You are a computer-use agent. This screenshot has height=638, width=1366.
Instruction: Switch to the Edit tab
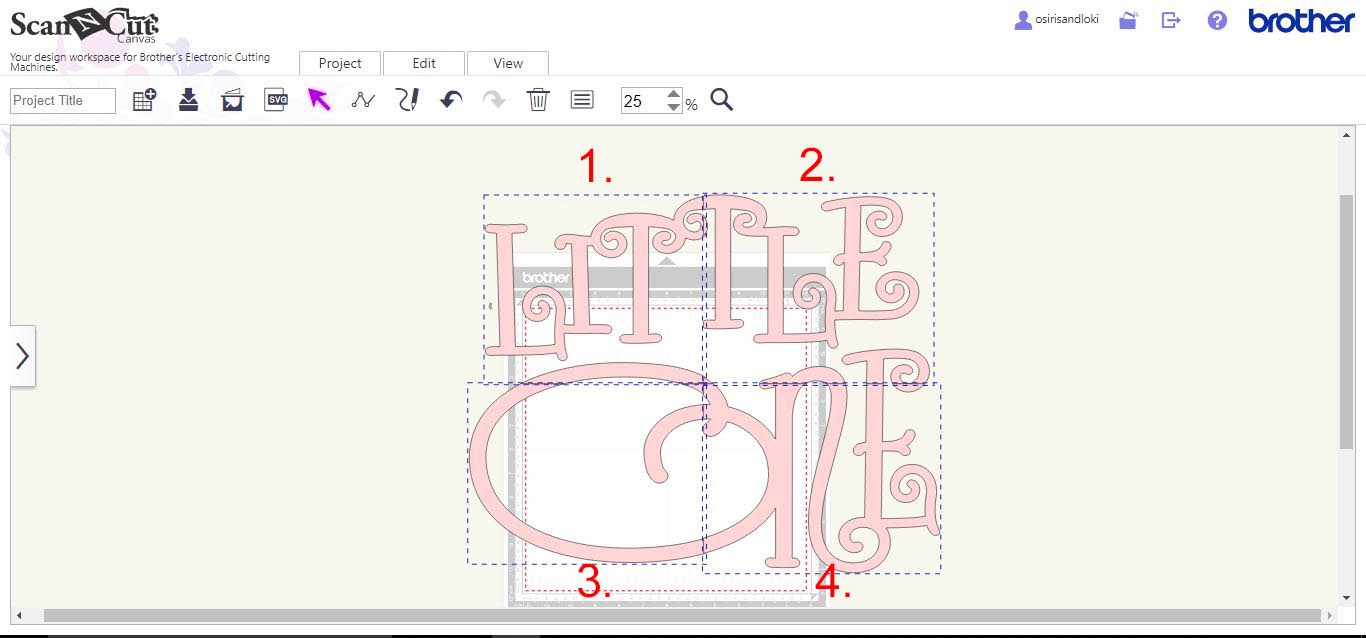(424, 63)
